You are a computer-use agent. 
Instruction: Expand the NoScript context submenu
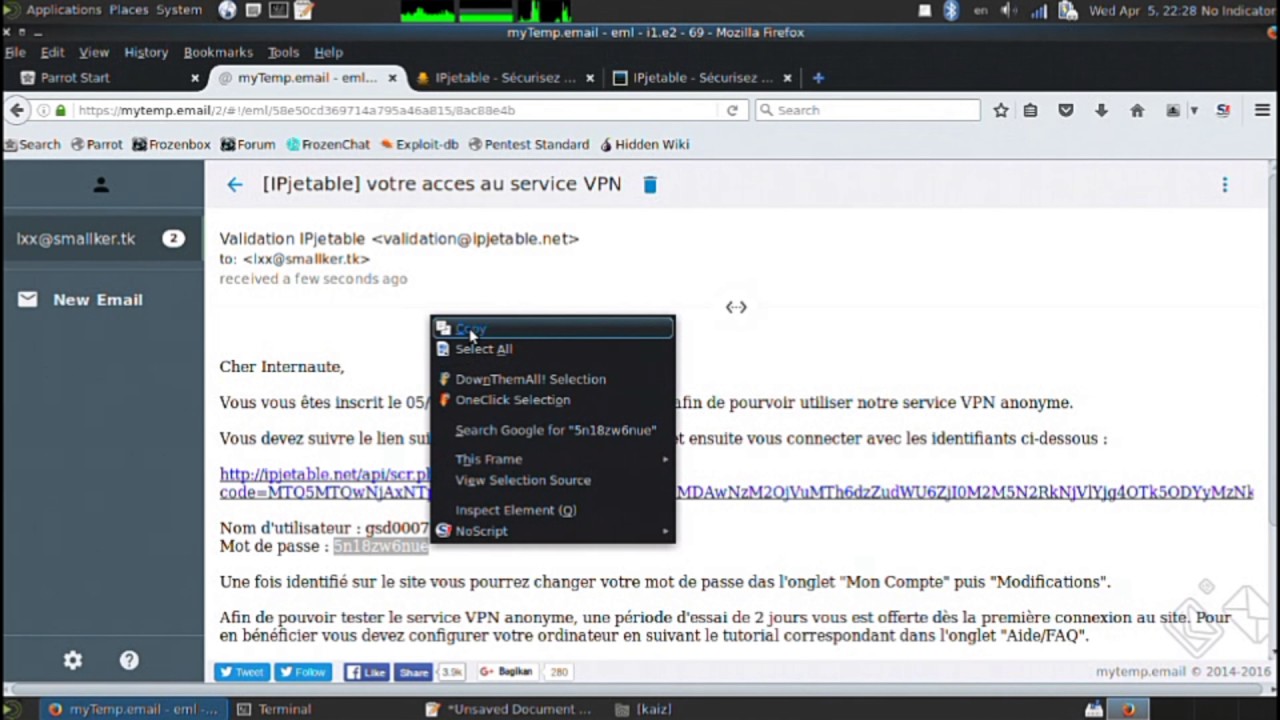point(552,531)
